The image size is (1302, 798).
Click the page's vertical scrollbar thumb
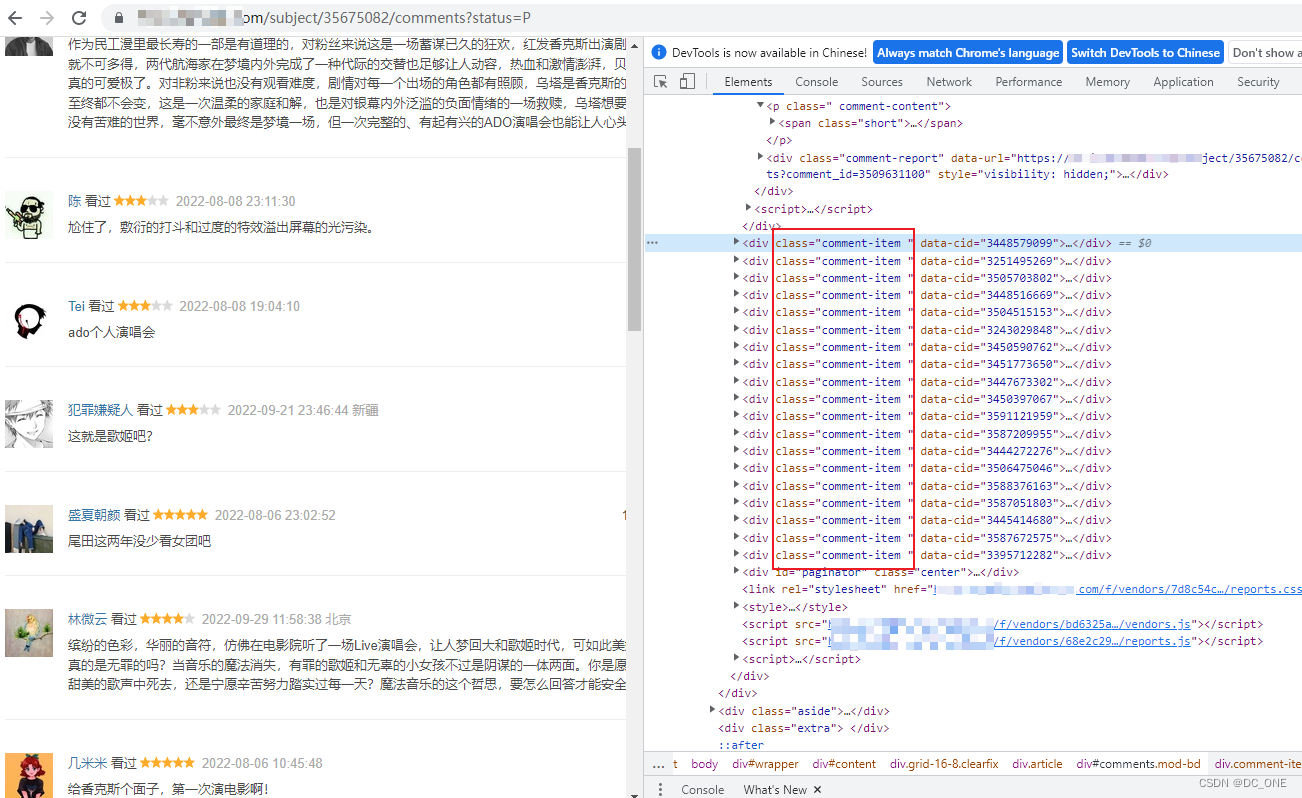[x=634, y=238]
